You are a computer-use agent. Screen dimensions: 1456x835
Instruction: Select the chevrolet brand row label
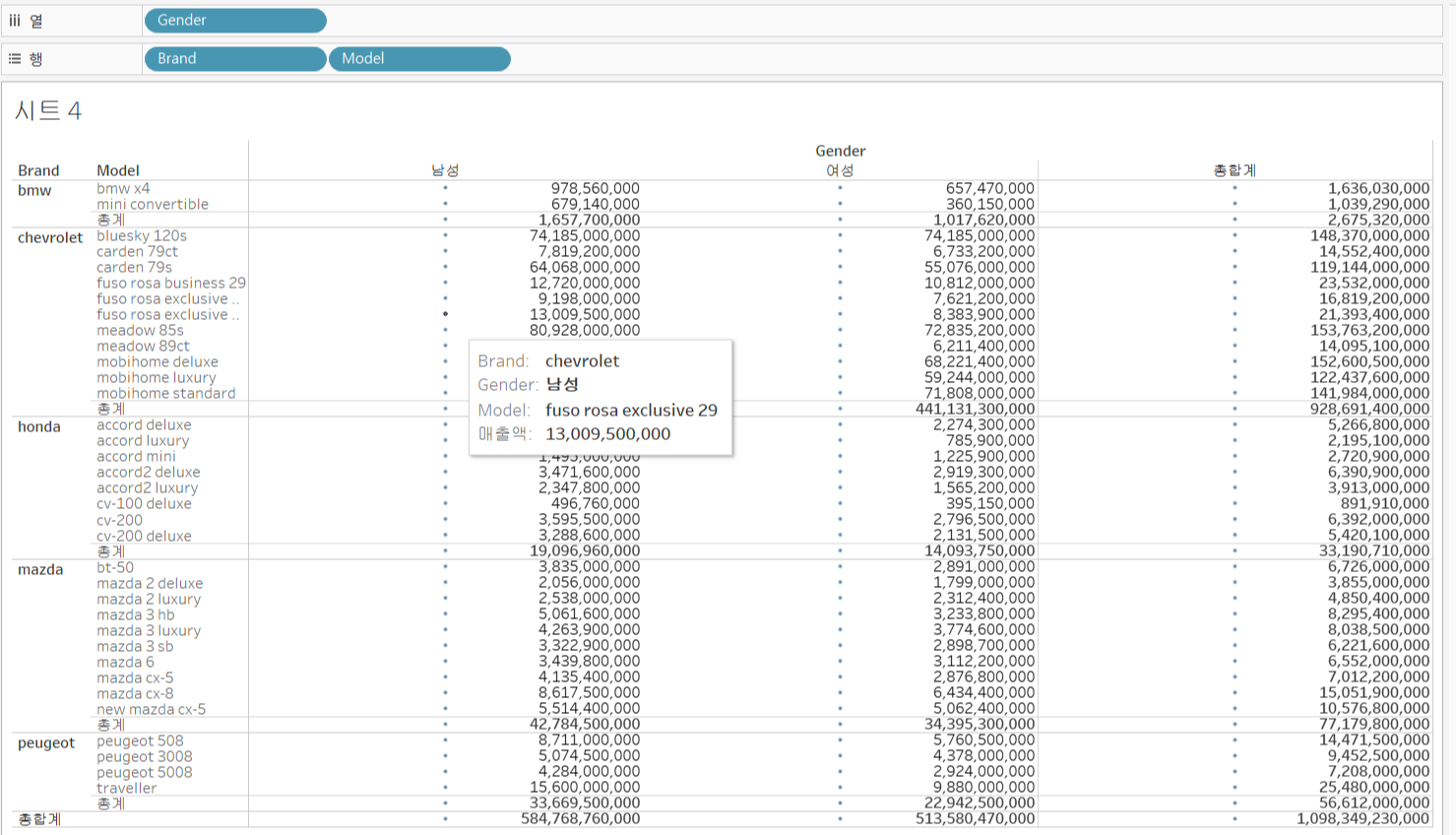tap(50, 237)
